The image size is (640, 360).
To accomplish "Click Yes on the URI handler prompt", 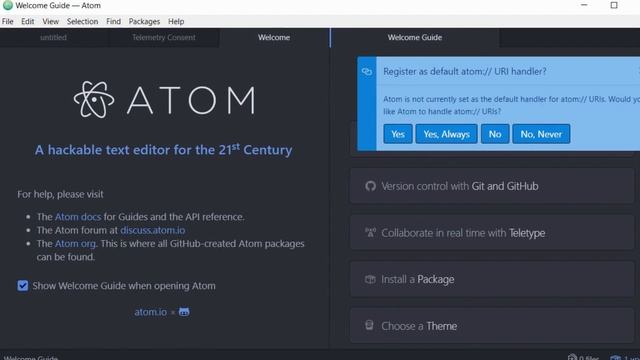I will pyautogui.click(x=398, y=134).
